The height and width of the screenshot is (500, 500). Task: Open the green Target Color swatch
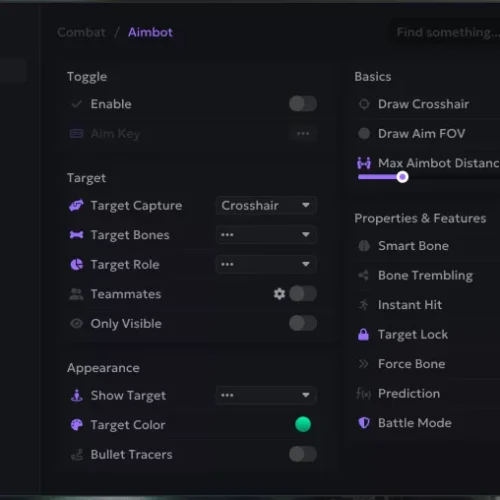303,424
